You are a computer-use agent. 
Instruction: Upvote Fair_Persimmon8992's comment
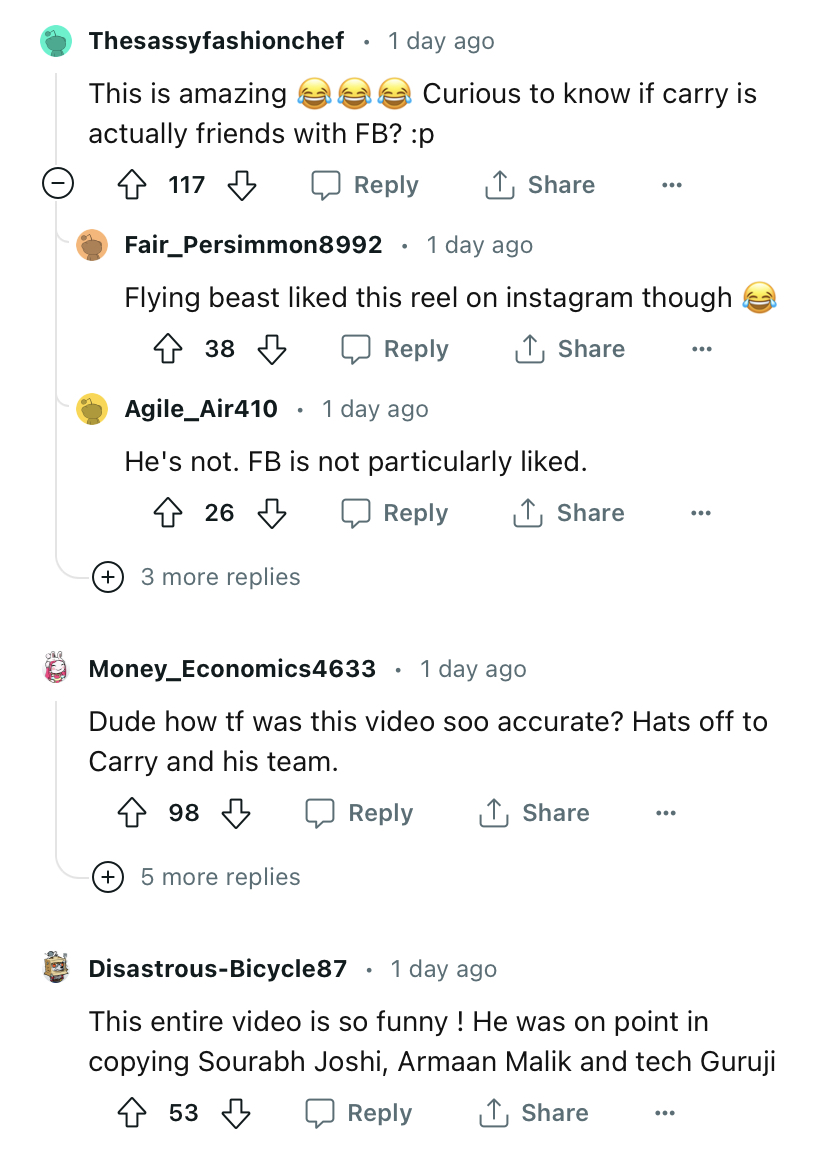coord(168,349)
